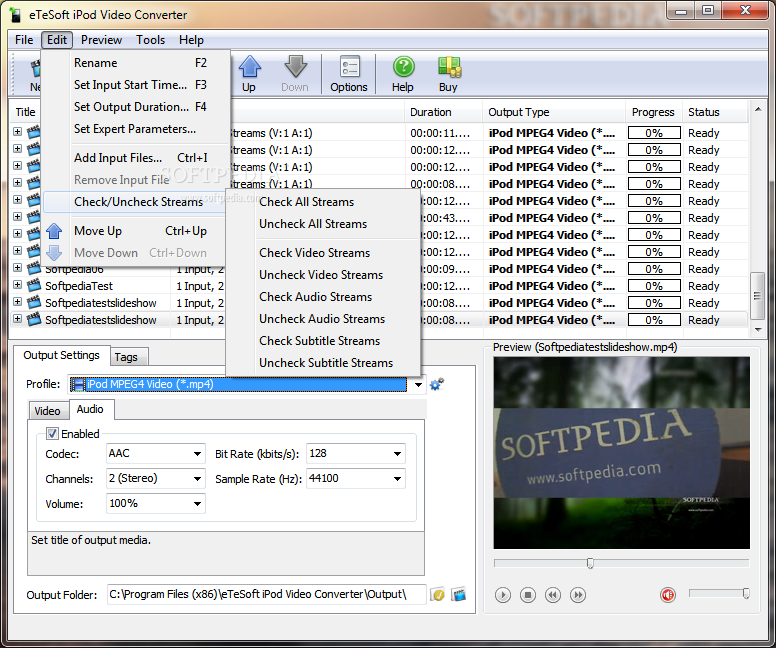The width and height of the screenshot is (776, 648).
Task: Select the Audio tab
Action: pyautogui.click(x=90, y=409)
